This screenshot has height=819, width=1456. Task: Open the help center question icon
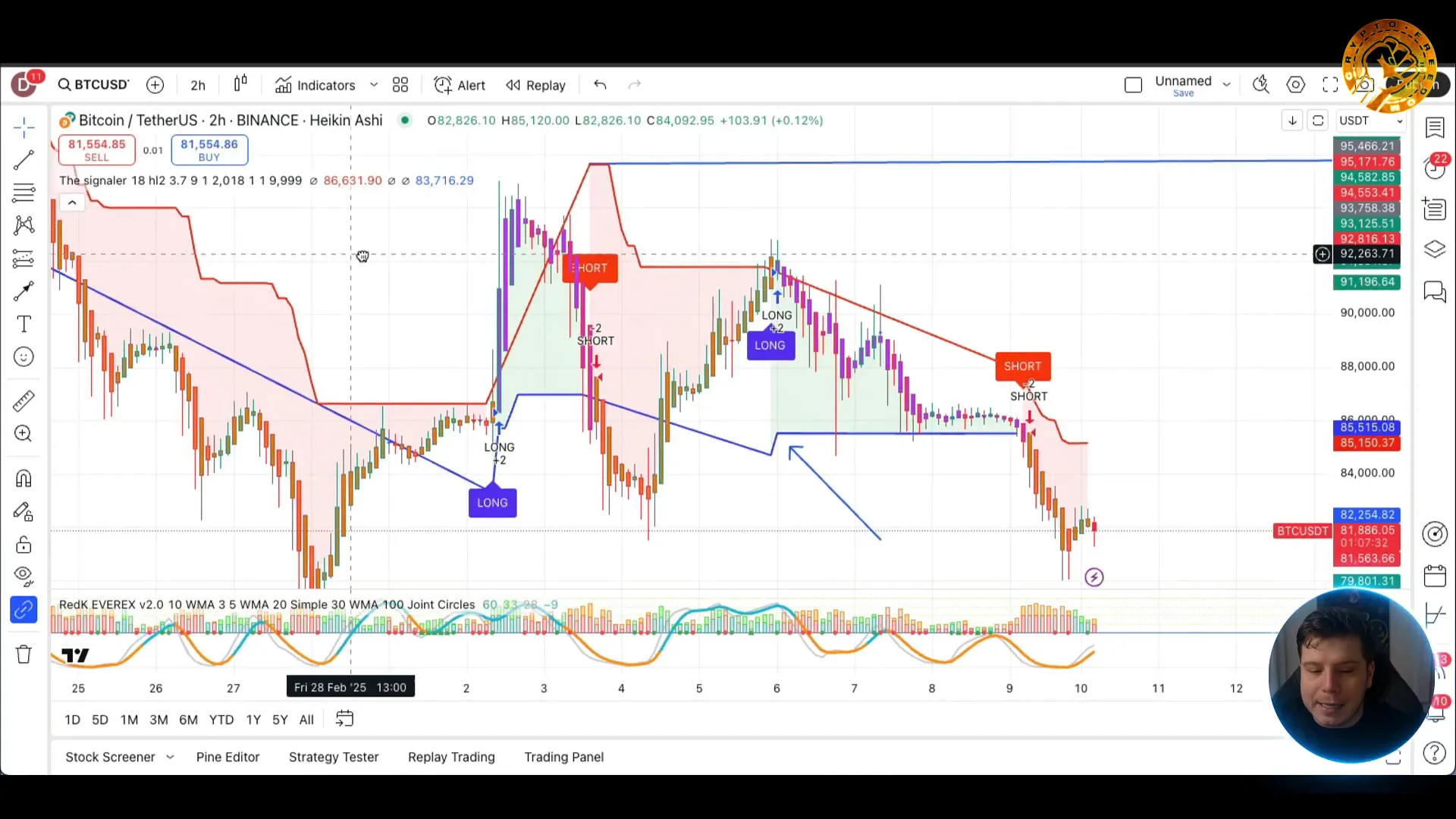coord(1435,753)
